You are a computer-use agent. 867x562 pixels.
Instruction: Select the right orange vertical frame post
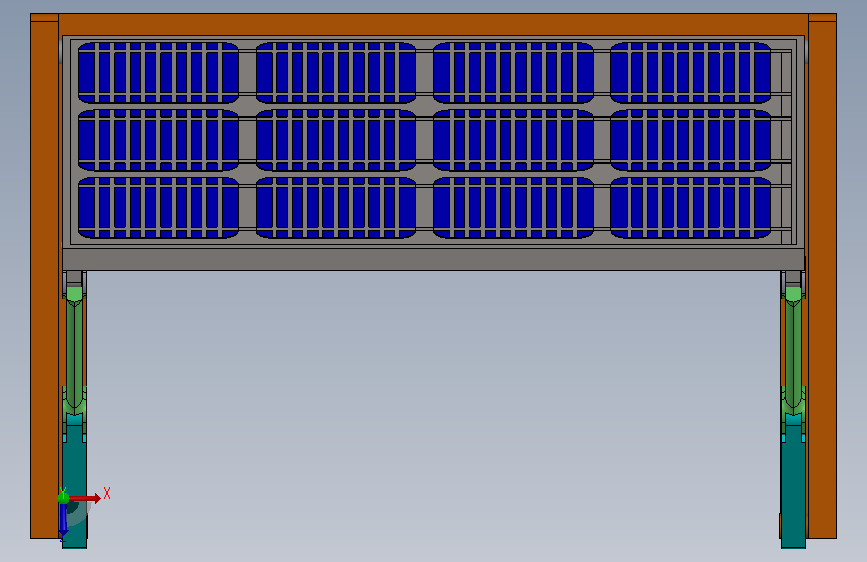(822, 277)
